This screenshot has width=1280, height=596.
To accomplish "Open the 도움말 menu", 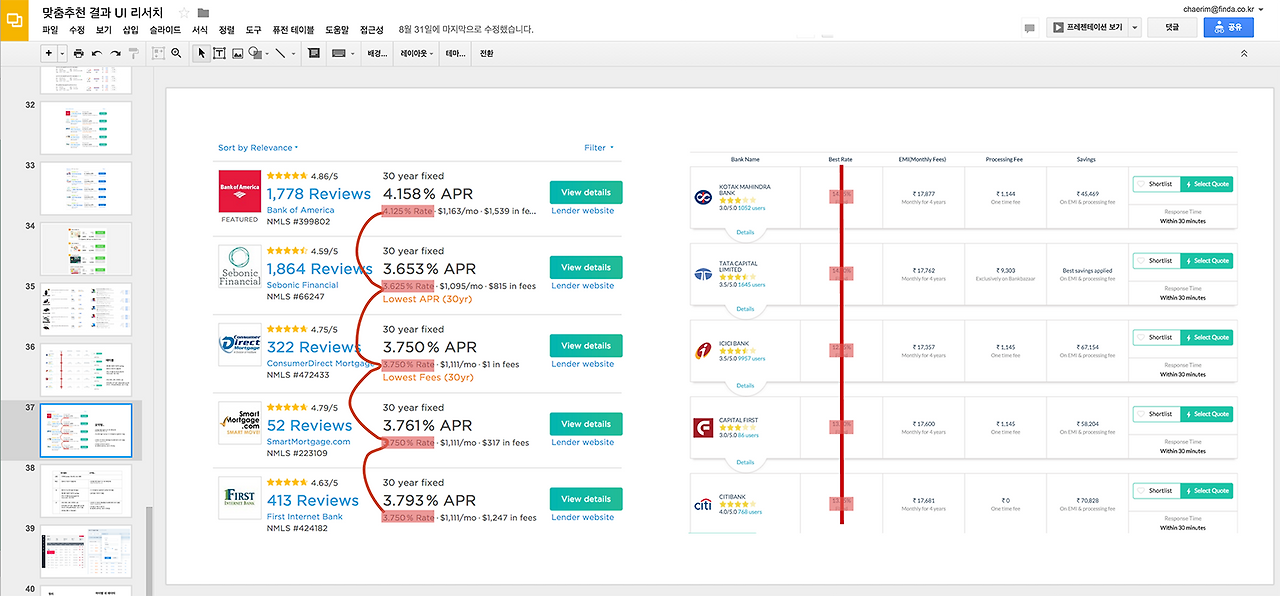I will coord(338,30).
